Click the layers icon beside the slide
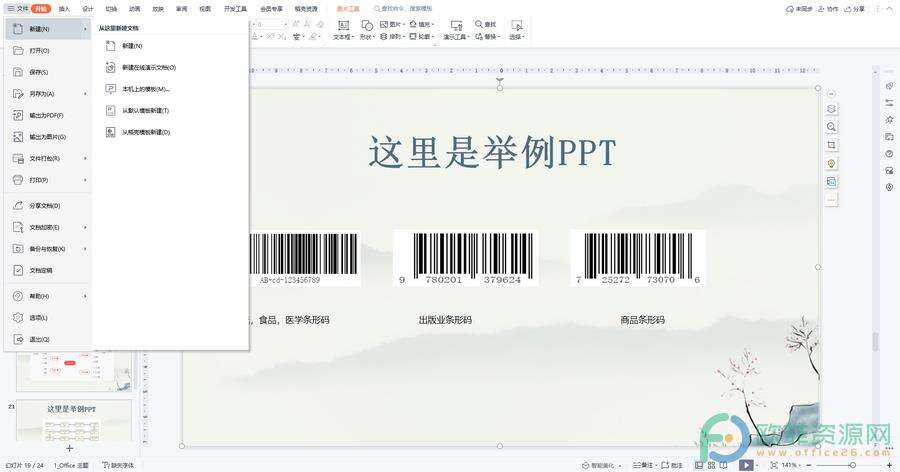The width and height of the screenshot is (900, 472). click(831, 109)
